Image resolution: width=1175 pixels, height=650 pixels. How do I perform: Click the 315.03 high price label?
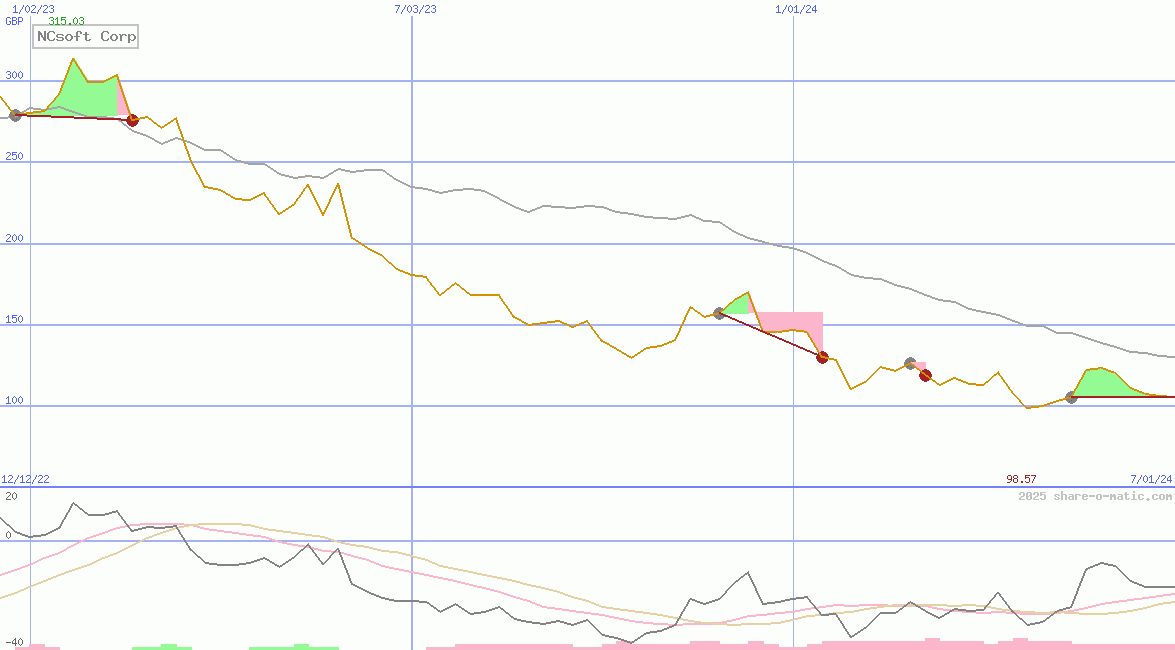66,21
